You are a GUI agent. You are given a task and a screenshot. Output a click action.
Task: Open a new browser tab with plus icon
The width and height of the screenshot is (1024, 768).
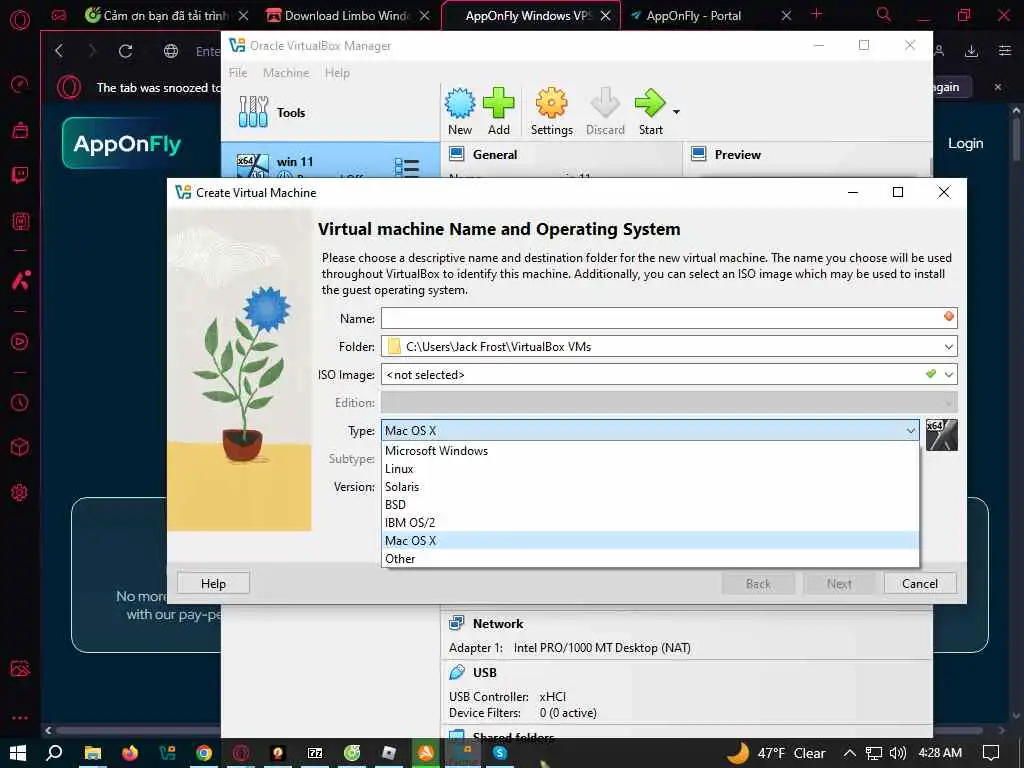[816, 14]
